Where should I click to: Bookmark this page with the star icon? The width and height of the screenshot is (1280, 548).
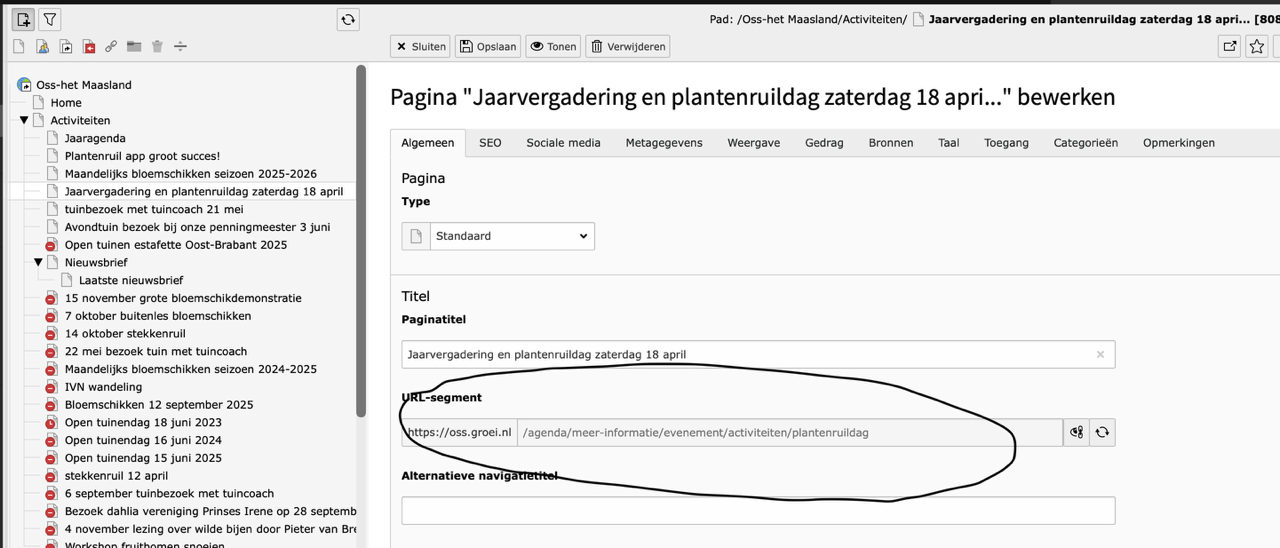(x=1257, y=46)
